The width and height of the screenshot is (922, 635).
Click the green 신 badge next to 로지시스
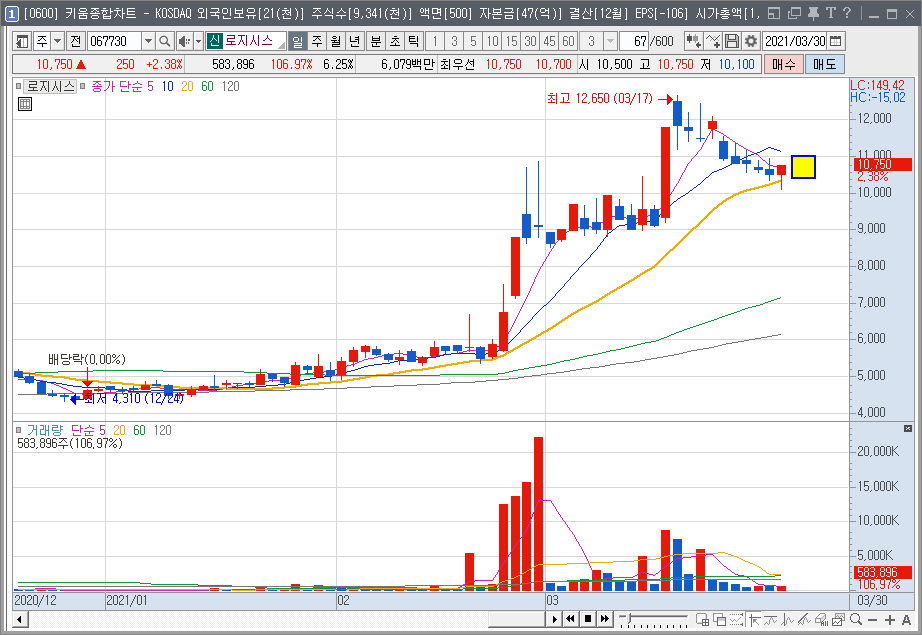(214, 41)
